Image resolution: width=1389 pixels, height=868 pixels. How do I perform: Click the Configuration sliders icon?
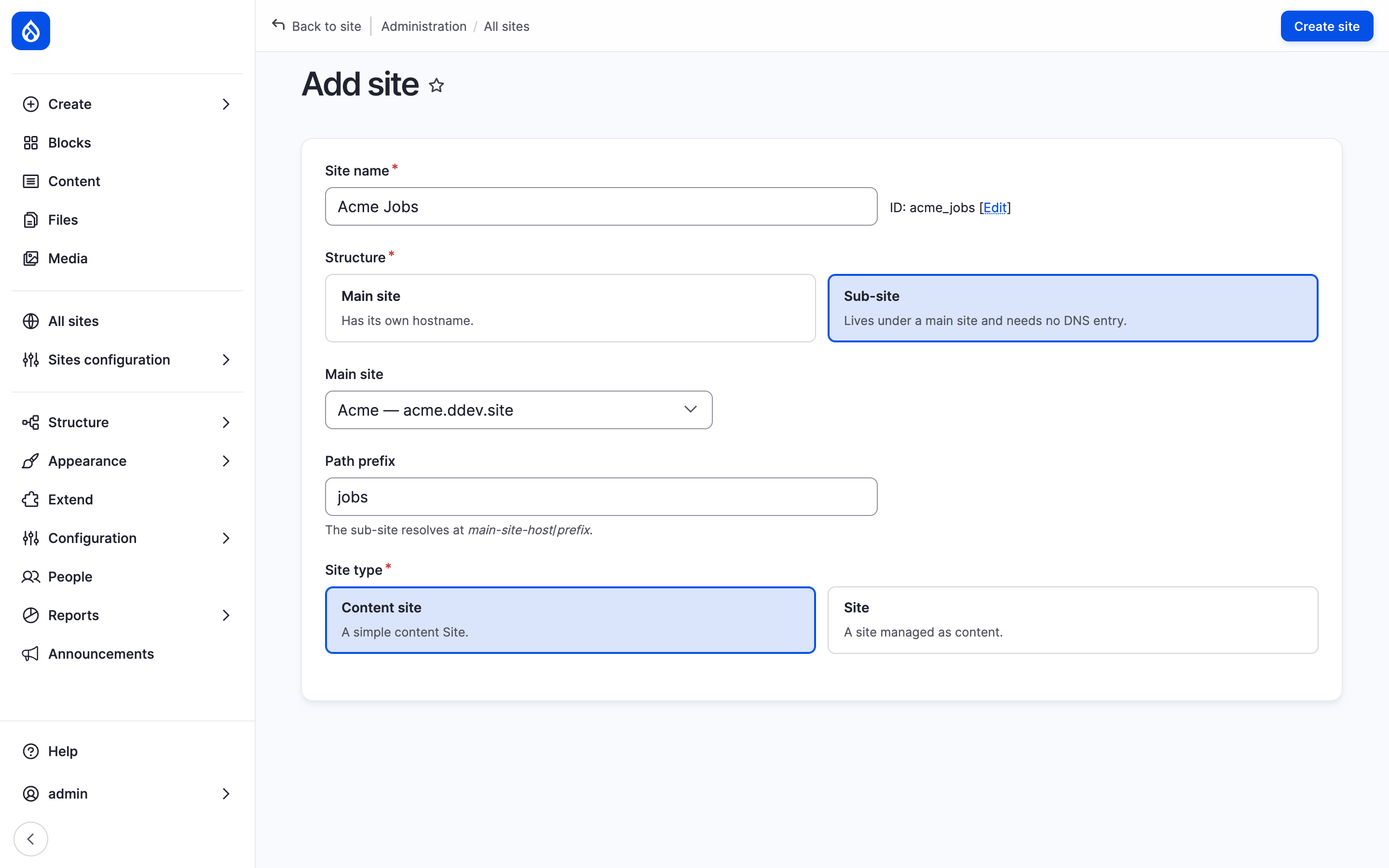tap(31, 538)
